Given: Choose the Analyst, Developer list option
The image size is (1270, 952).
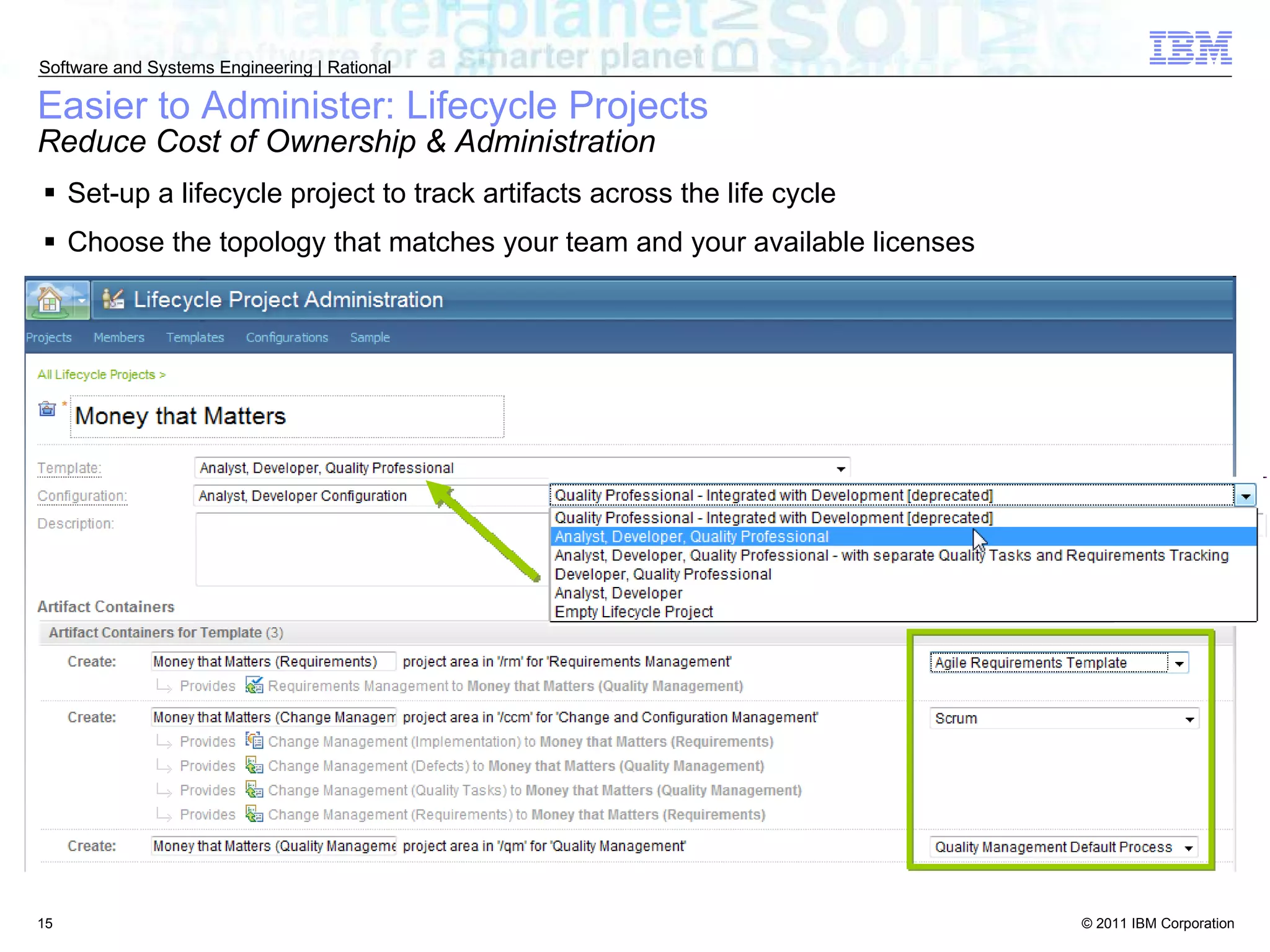Looking at the screenshot, I should tap(904, 593).
